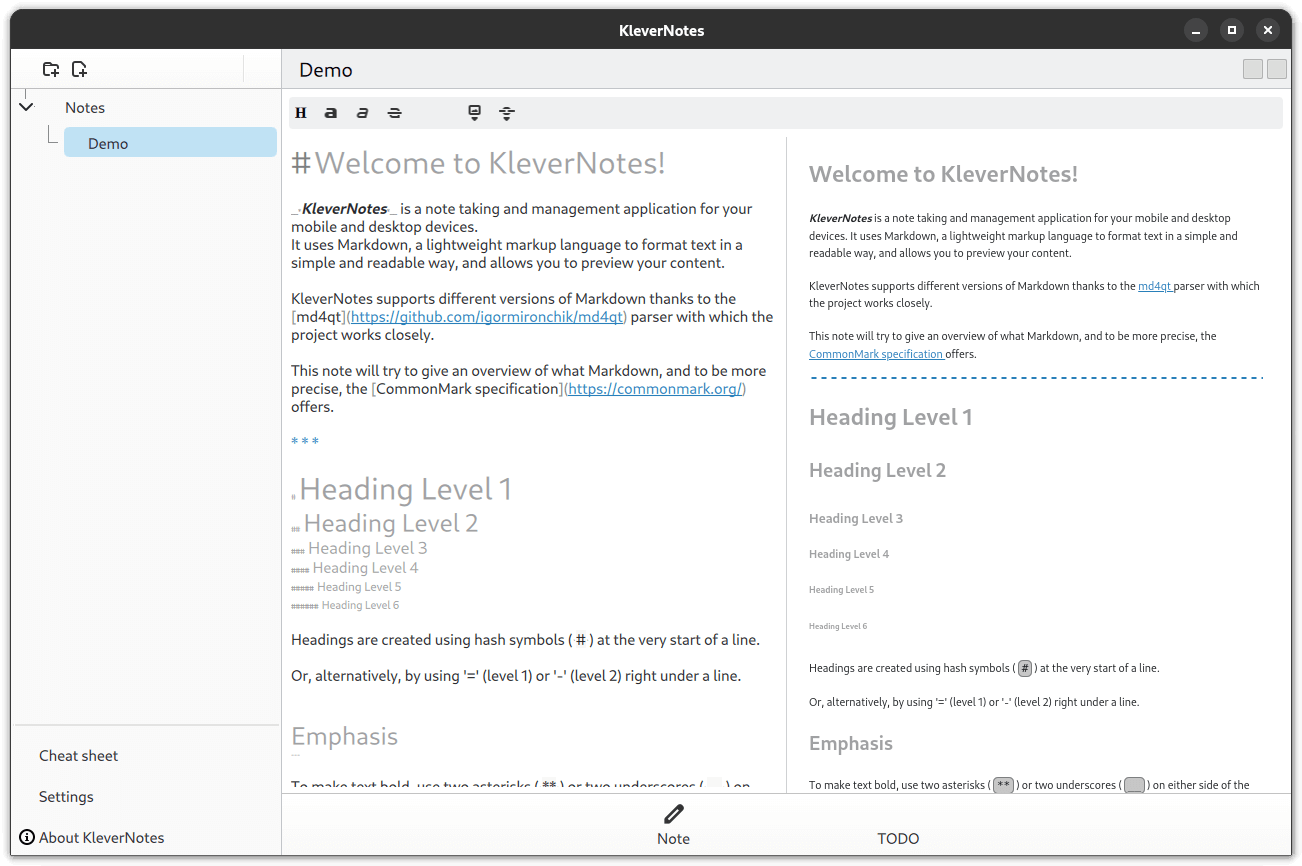Apply heading formatting with the H icon
This screenshot has width=1302, height=866.
point(301,112)
